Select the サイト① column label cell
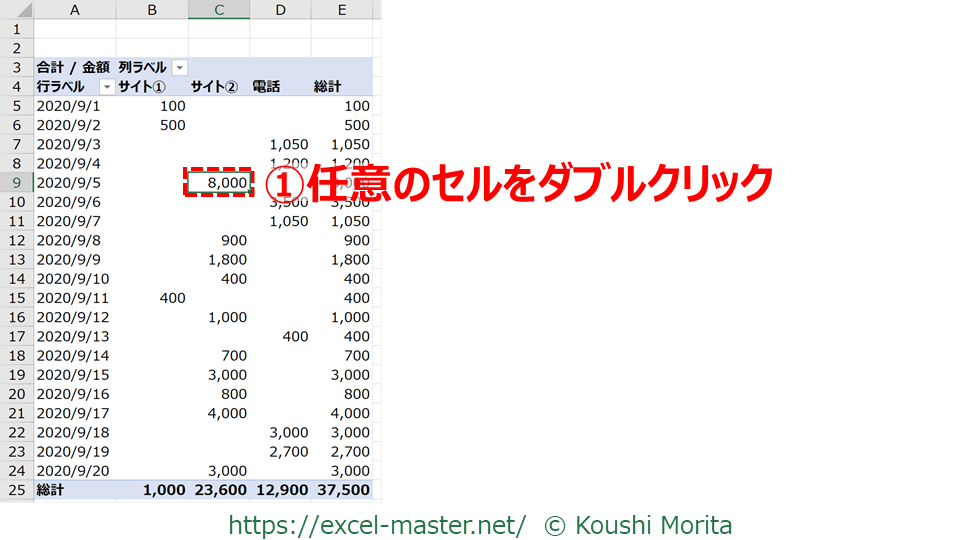This screenshot has height=540, width=960. pyautogui.click(x=149, y=87)
